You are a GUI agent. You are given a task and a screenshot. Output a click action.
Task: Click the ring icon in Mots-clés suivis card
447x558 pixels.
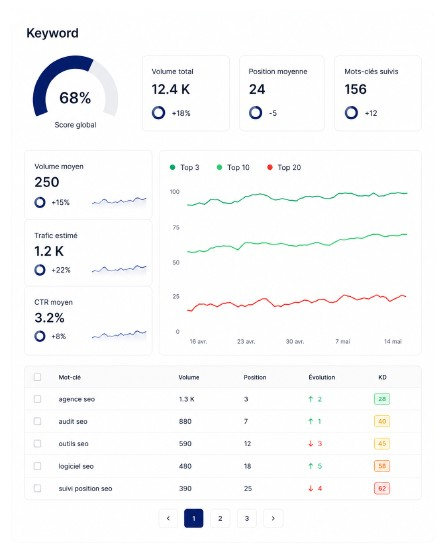tap(351, 113)
